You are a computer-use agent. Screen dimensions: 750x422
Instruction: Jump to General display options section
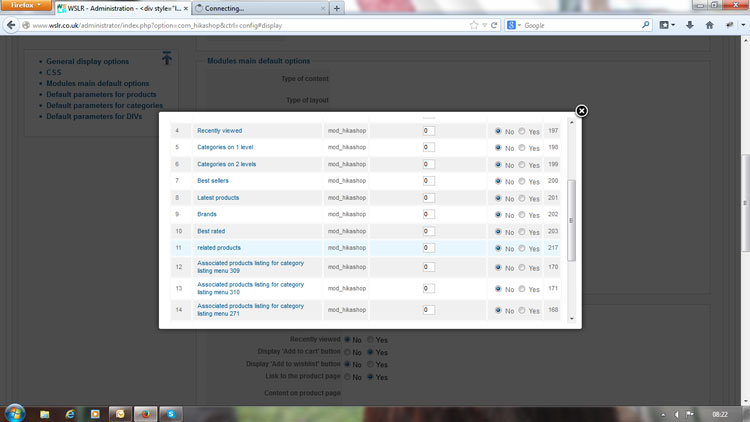[88, 61]
